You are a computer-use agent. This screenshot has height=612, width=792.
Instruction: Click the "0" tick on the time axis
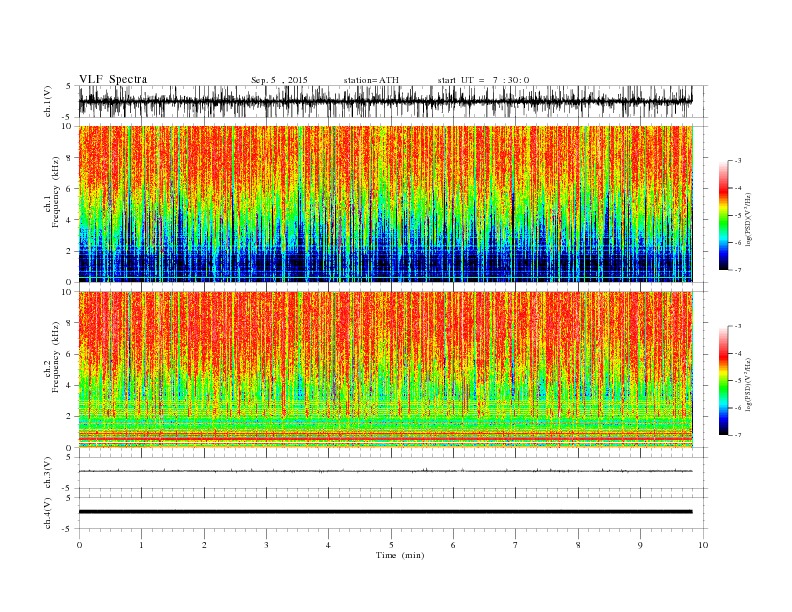(79, 545)
